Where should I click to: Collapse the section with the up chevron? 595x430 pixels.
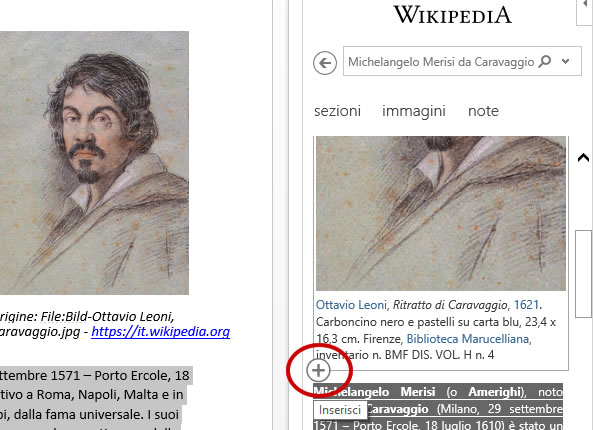583,157
